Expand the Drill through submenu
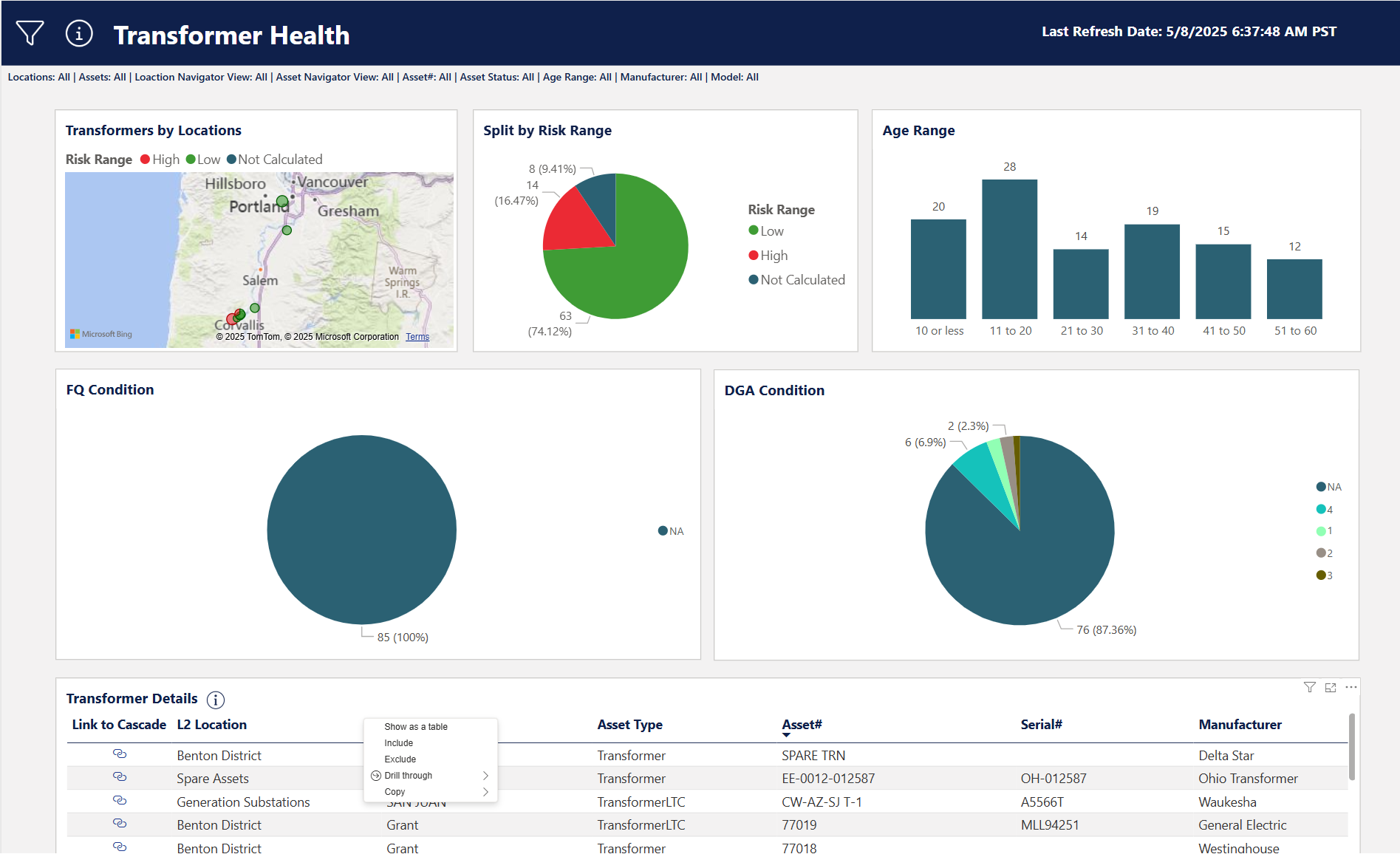Screen dimensions: 1400x854 pyautogui.click(x=485, y=775)
